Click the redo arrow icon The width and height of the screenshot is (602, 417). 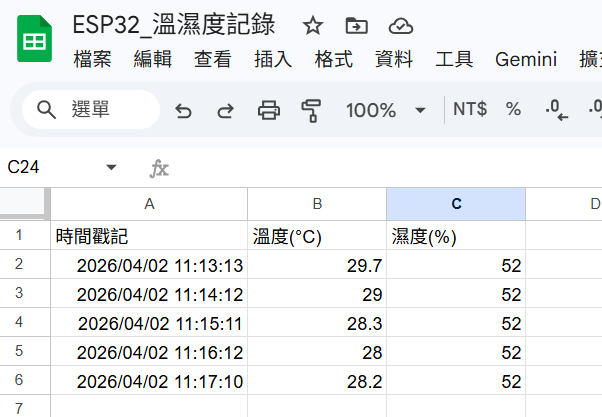226,110
